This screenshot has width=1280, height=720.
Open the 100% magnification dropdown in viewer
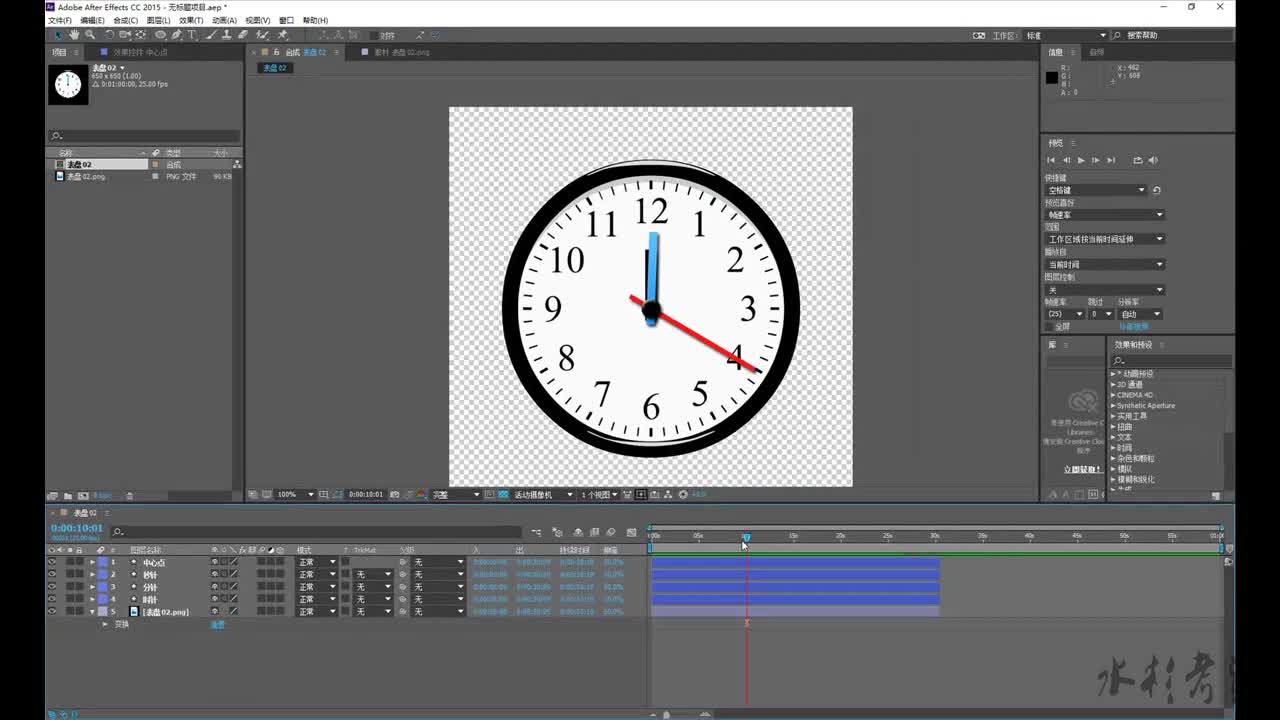[296, 494]
